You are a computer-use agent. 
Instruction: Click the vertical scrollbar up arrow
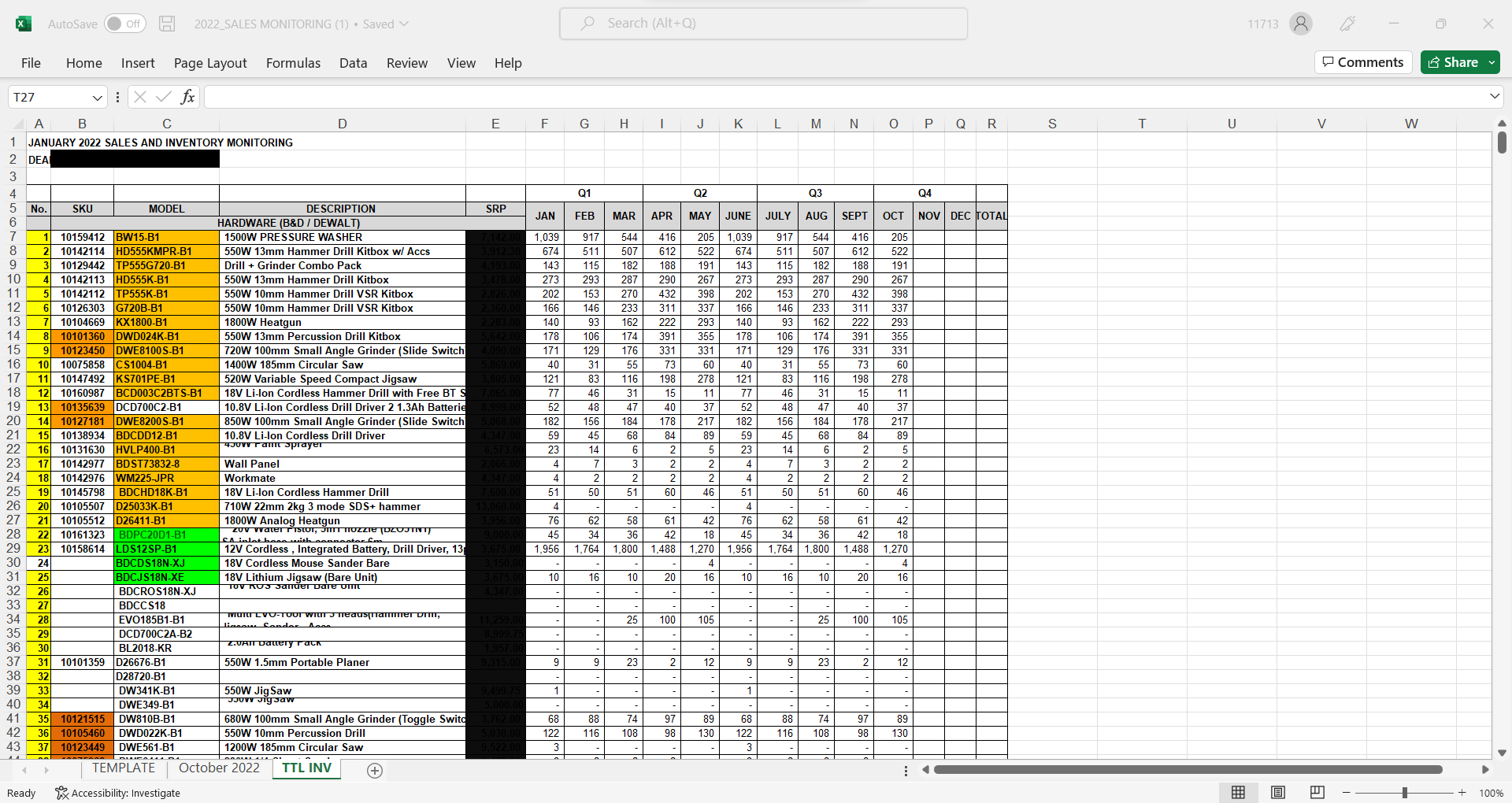point(1502,124)
